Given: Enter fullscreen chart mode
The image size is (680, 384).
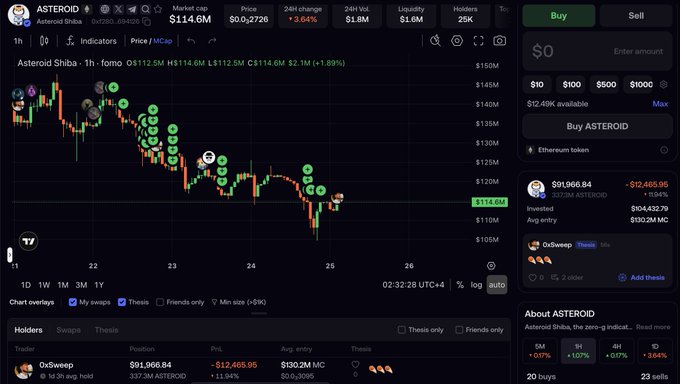Looking at the screenshot, I should click(x=478, y=41).
